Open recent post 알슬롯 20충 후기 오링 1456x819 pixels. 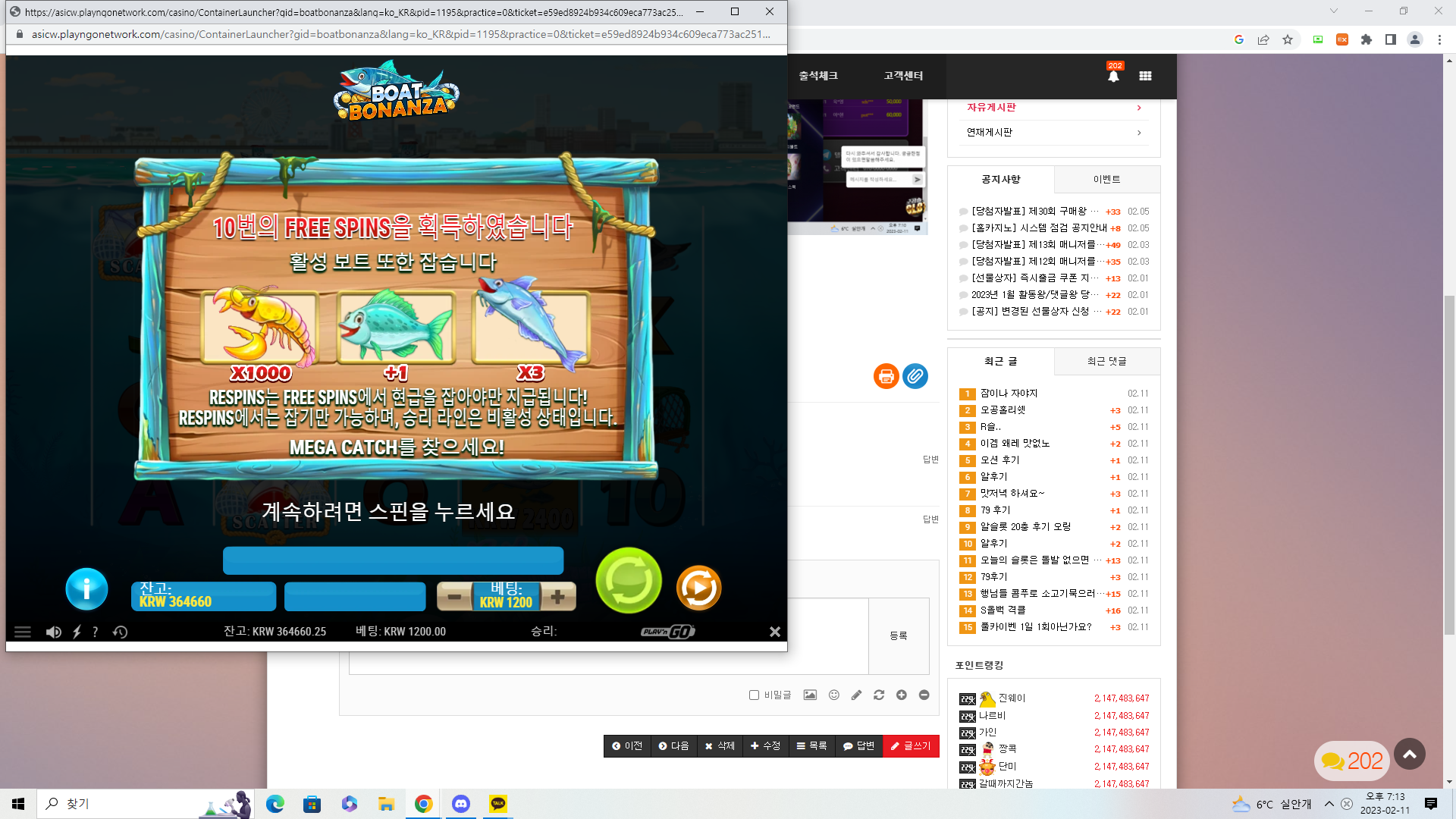pyautogui.click(x=1025, y=527)
